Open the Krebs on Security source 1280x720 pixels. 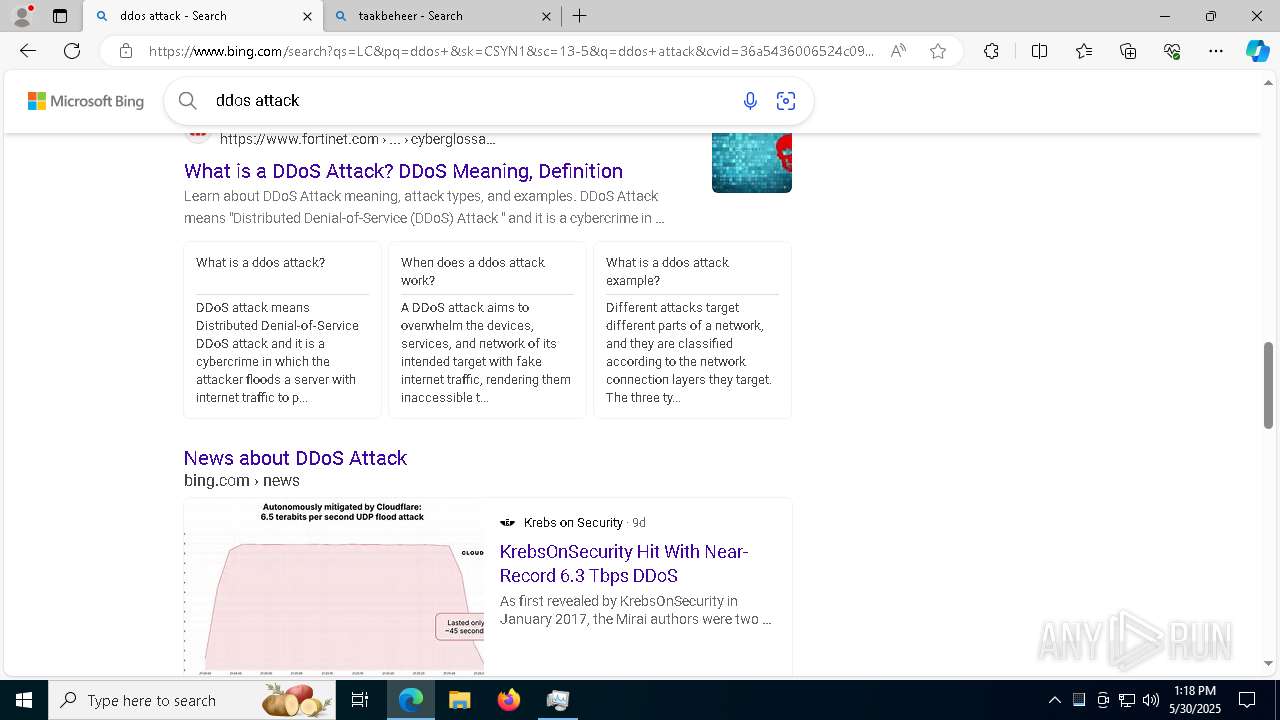click(573, 523)
